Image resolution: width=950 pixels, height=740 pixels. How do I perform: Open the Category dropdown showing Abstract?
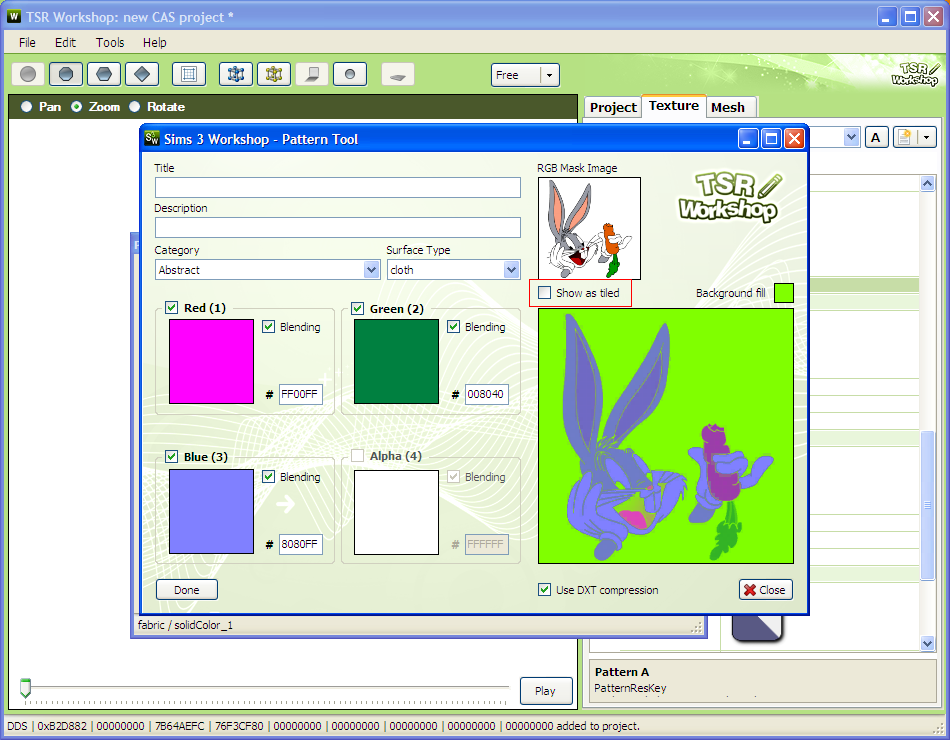pyautogui.click(x=371, y=270)
